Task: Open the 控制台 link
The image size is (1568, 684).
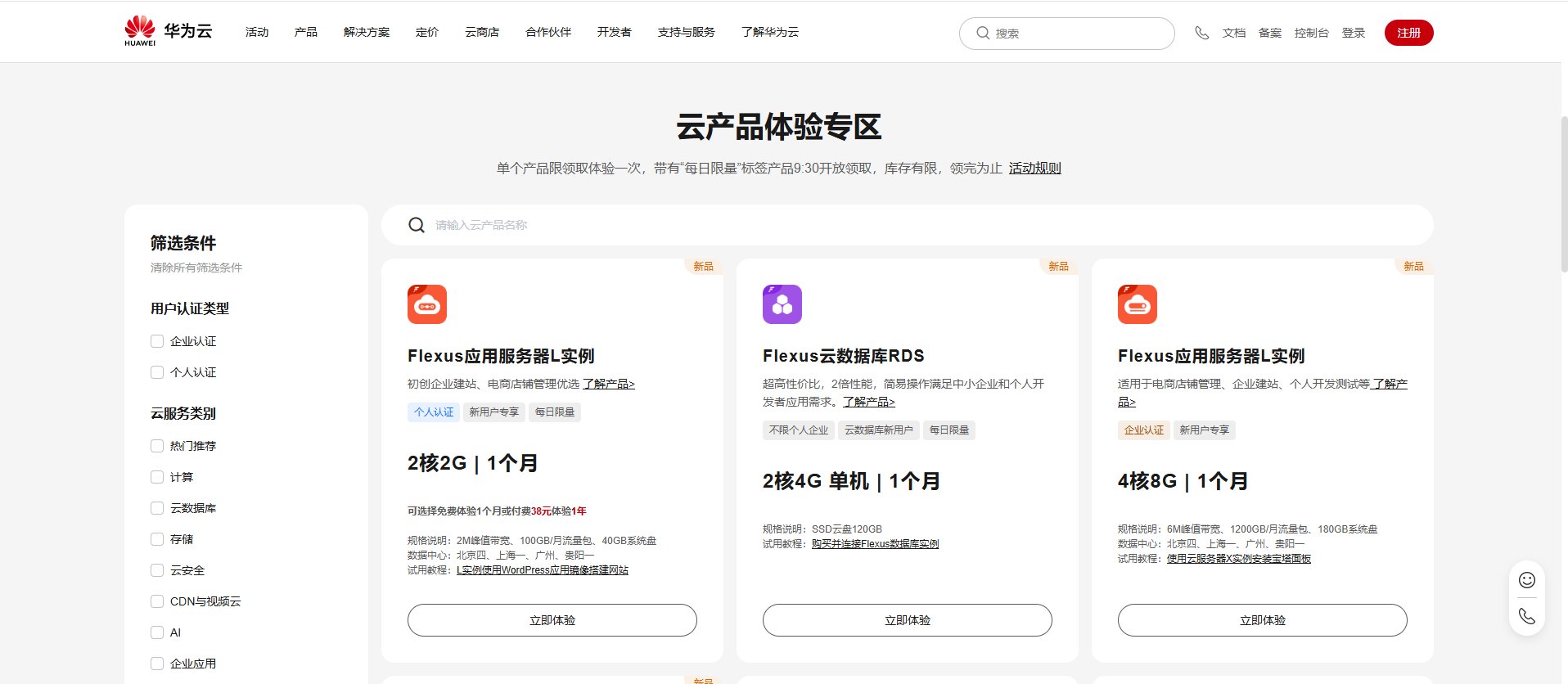Action: coord(1312,33)
